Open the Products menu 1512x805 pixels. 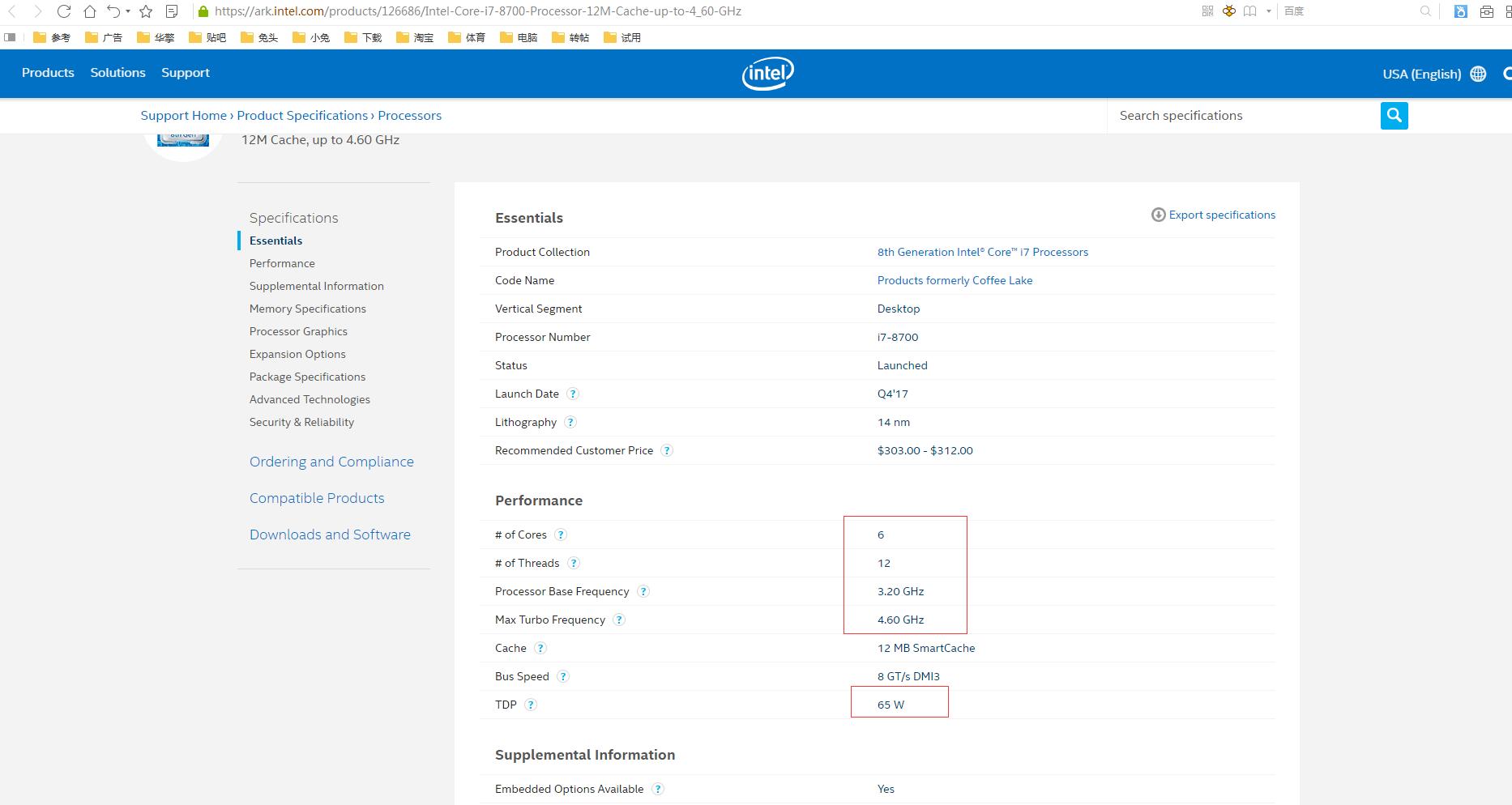pyautogui.click(x=48, y=73)
